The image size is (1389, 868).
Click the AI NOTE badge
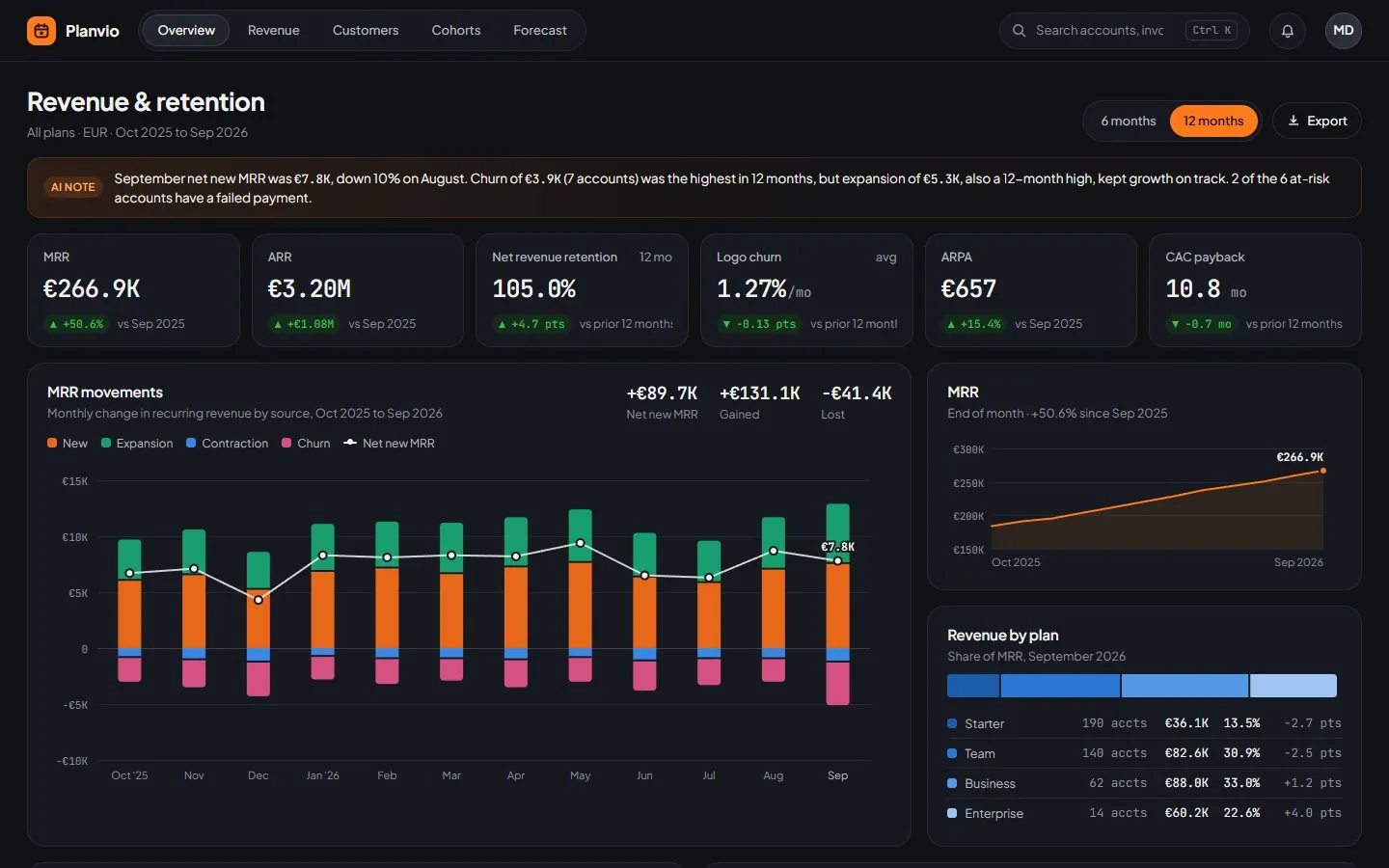point(73,187)
